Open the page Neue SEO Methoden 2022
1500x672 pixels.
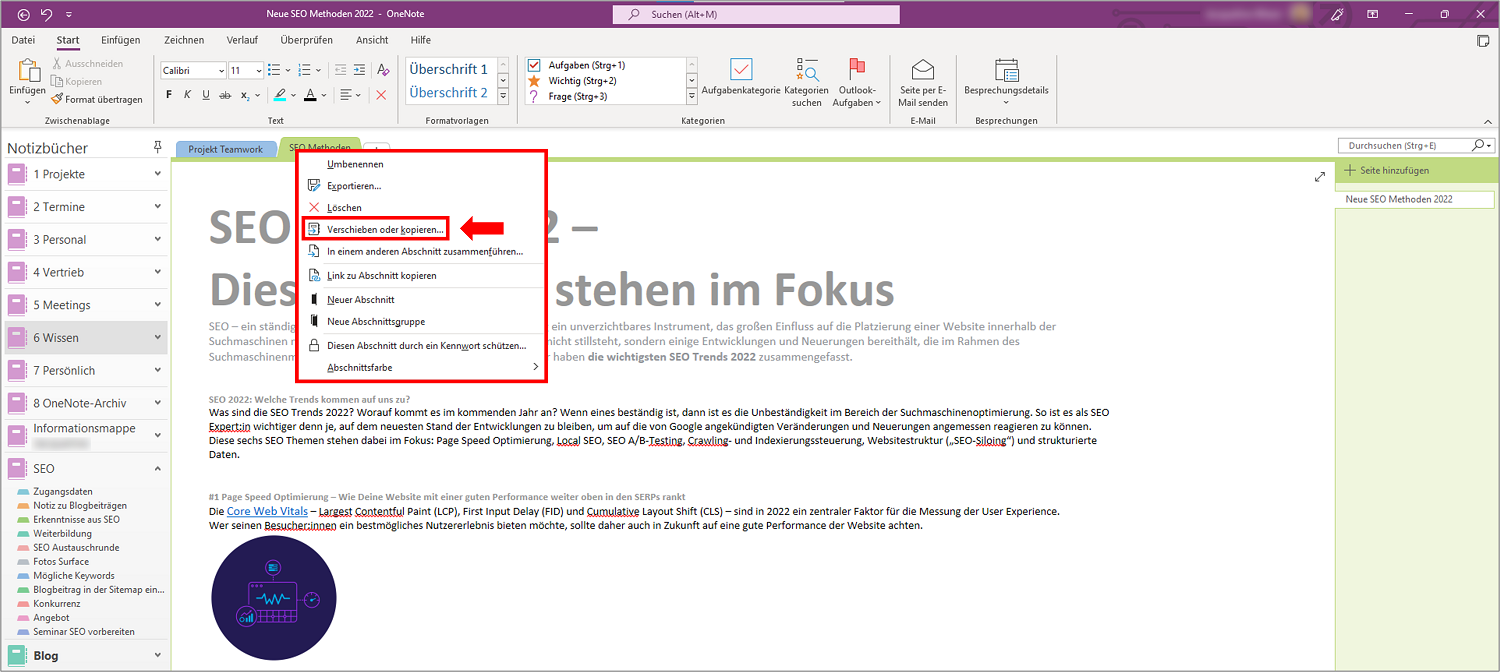[1415, 200]
